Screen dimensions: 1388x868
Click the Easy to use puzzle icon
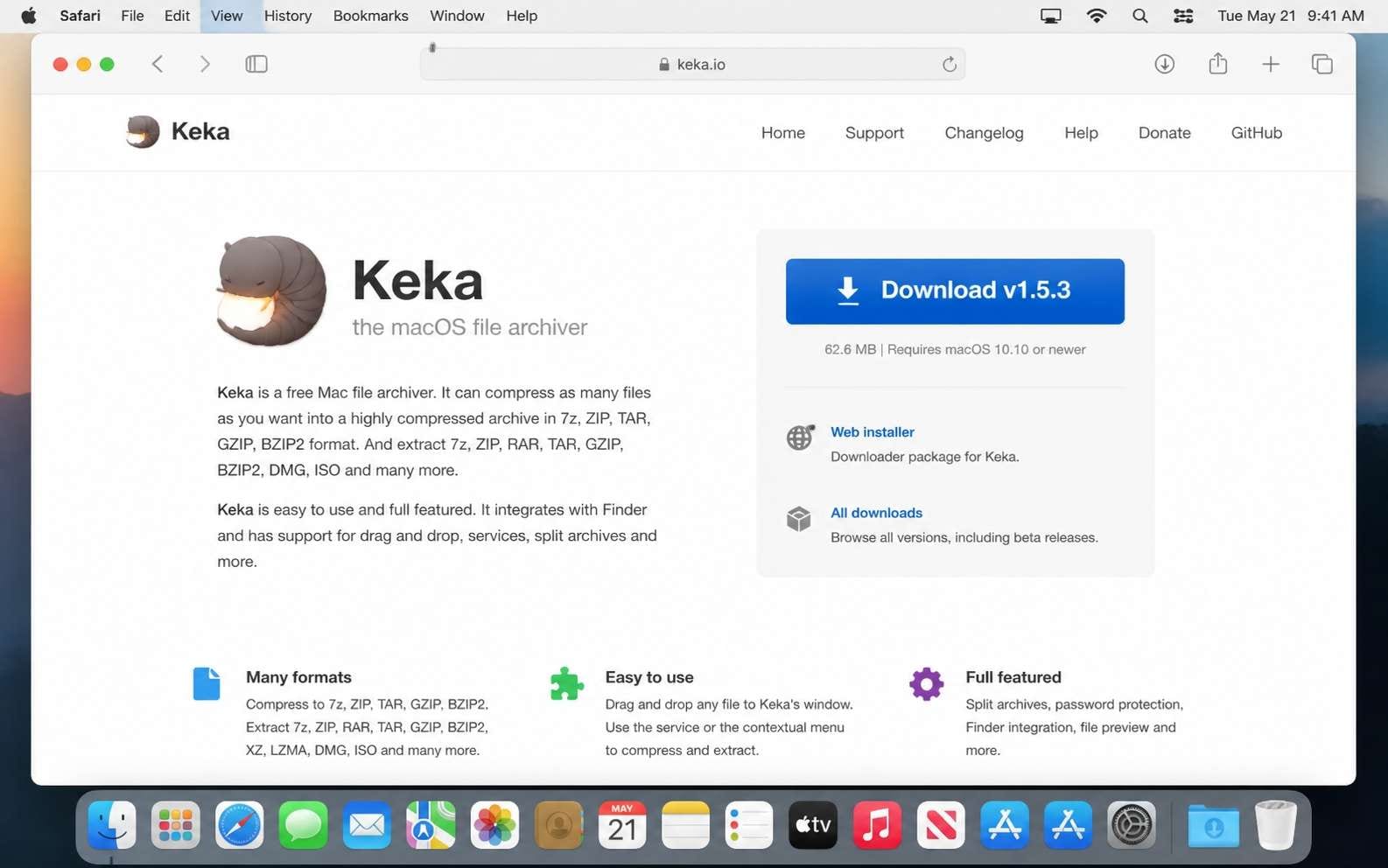tap(567, 683)
